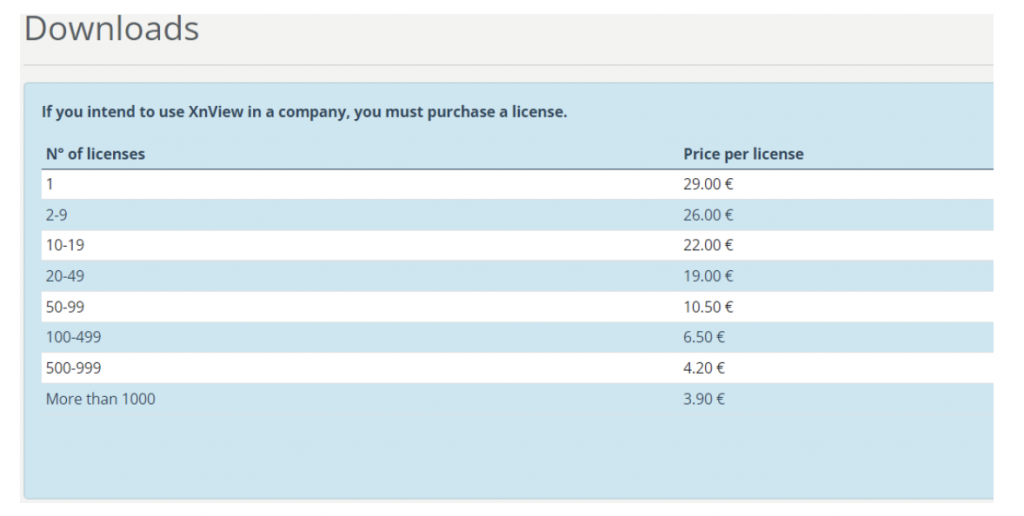The width and height of the screenshot is (1024, 516).
Task: Click the 22.00 € price cell
Action: 708,245
